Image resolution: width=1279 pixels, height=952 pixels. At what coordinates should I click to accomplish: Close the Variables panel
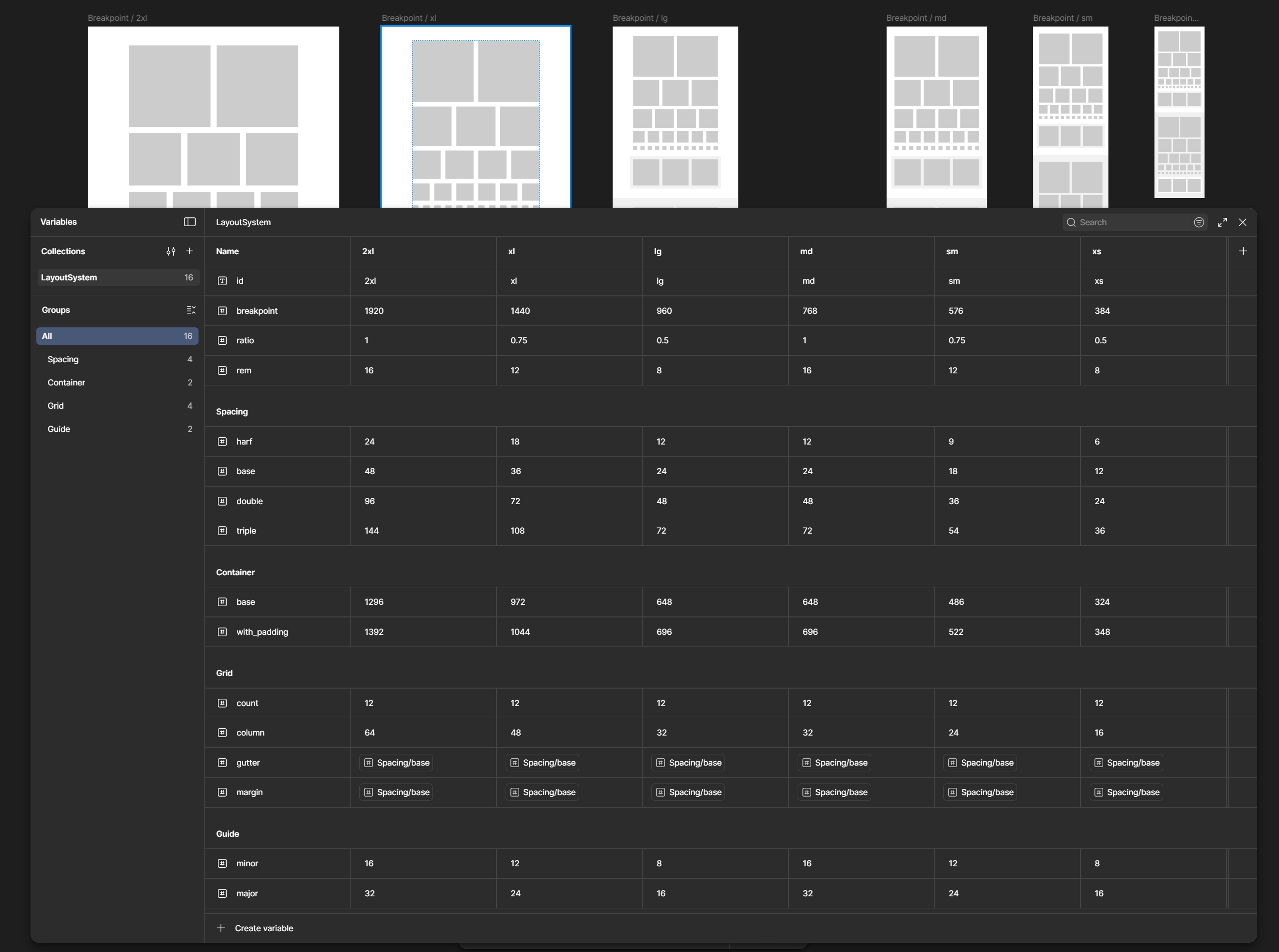[x=1243, y=222]
